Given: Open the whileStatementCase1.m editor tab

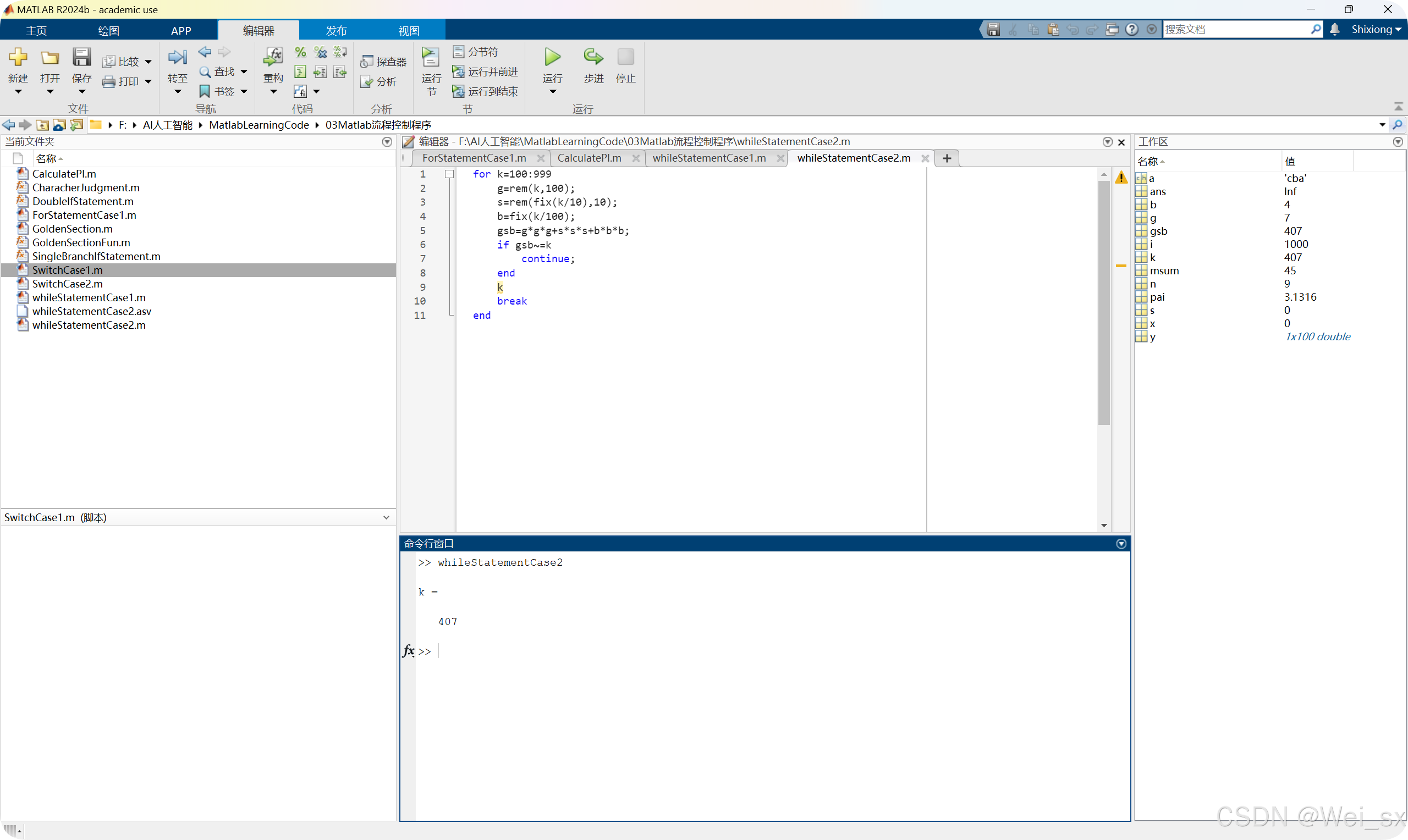Looking at the screenshot, I should (709, 158).
